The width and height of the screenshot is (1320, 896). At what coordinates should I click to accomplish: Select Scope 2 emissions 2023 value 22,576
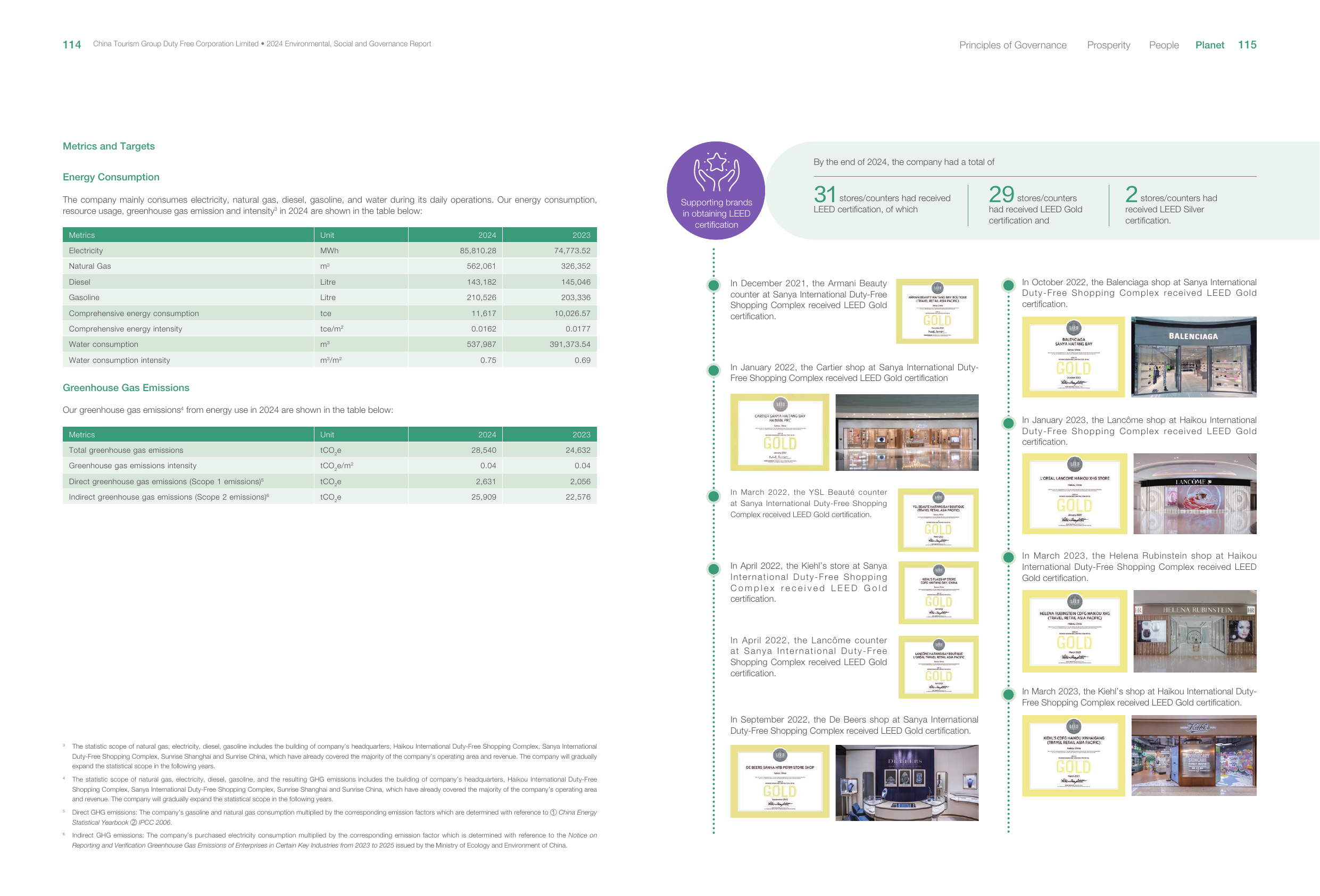[x=578, y=496]
